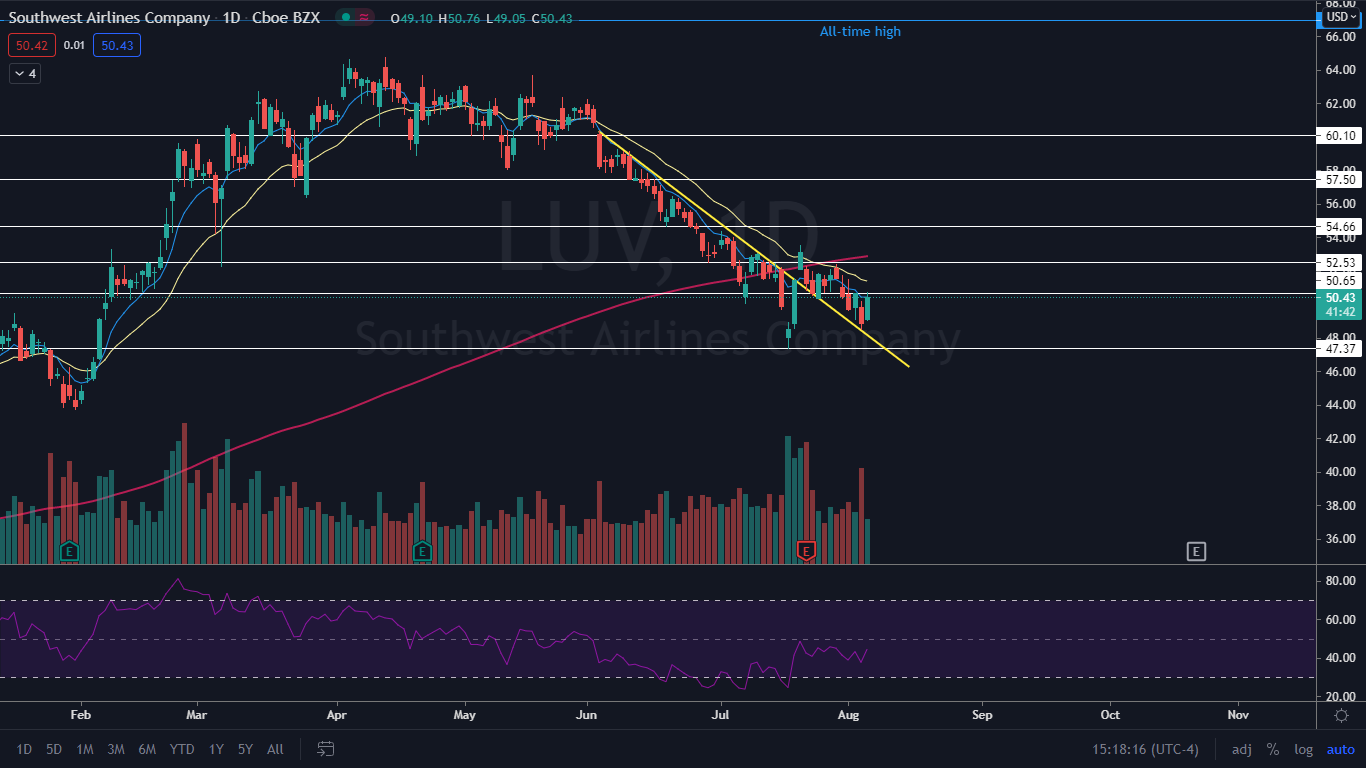Screen dimensions: 1366x768
Task: Select the 1Y time range
Action: tap(216, 749)
